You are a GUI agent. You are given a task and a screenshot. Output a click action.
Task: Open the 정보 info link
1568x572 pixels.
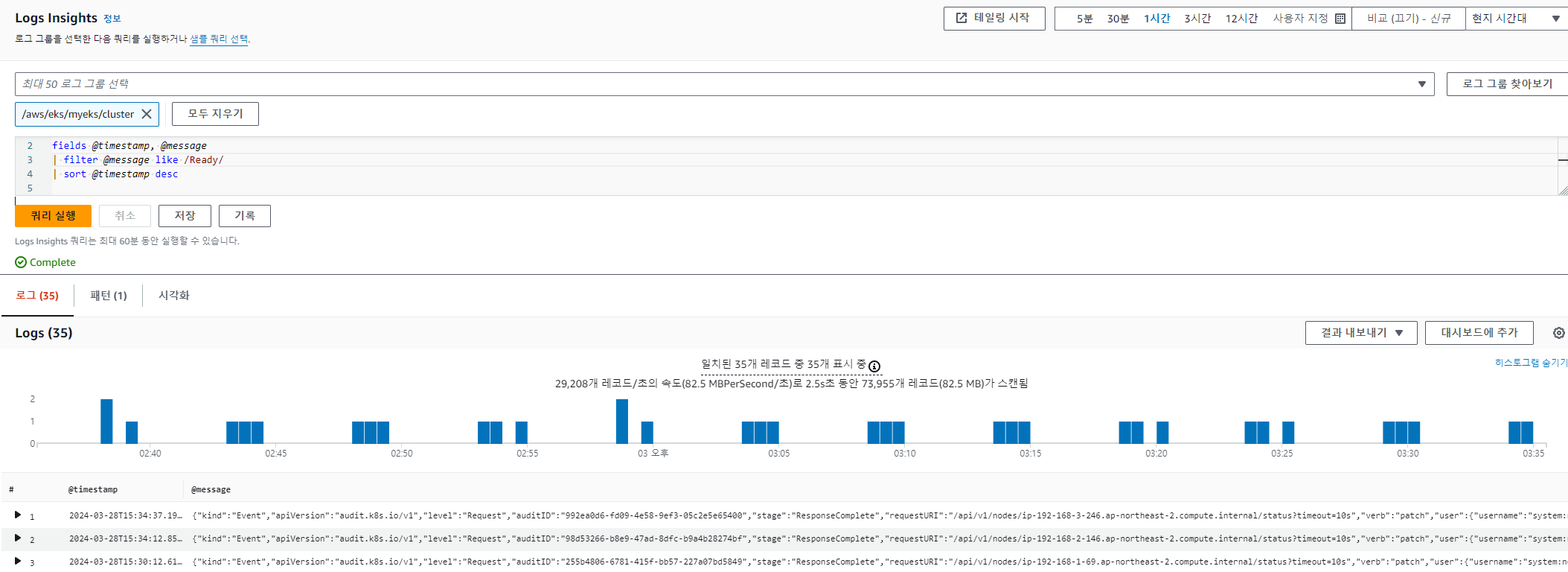point(112,19)
